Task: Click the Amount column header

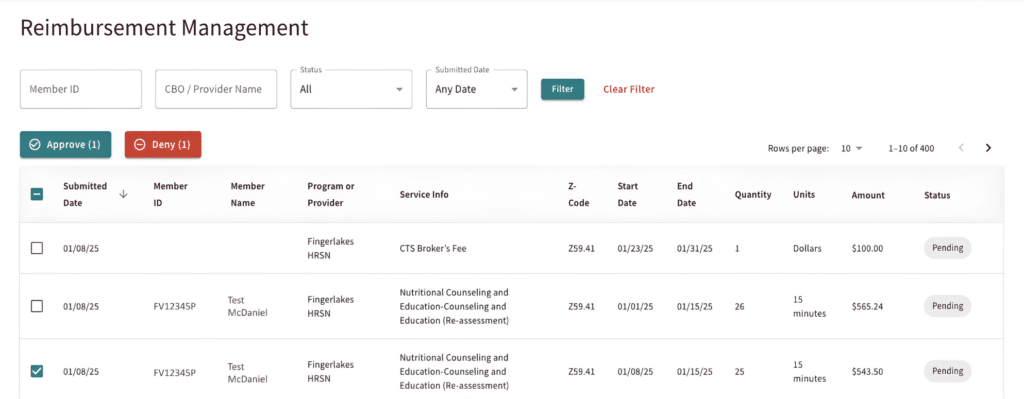Action: coord(868,195)
